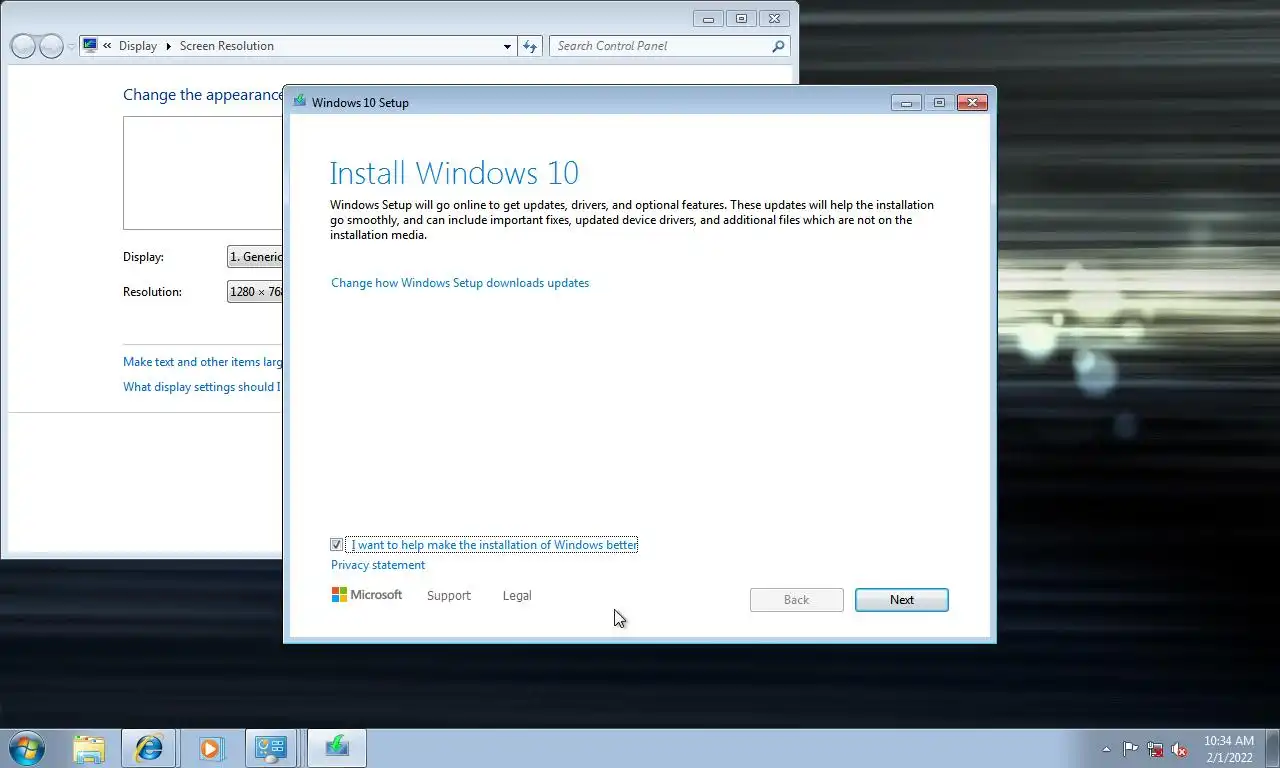
Task: Launch Internet Explorer from the taskbar
Action: pos(149,748)
